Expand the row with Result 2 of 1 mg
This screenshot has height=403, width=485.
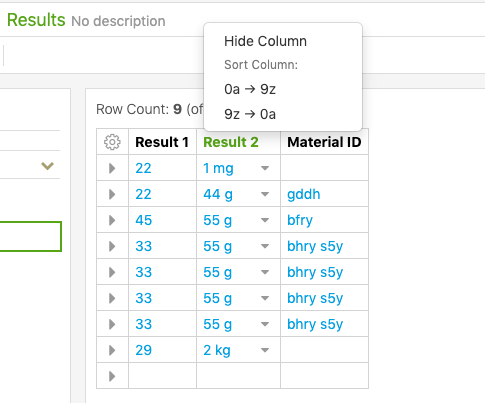point(112,168)
